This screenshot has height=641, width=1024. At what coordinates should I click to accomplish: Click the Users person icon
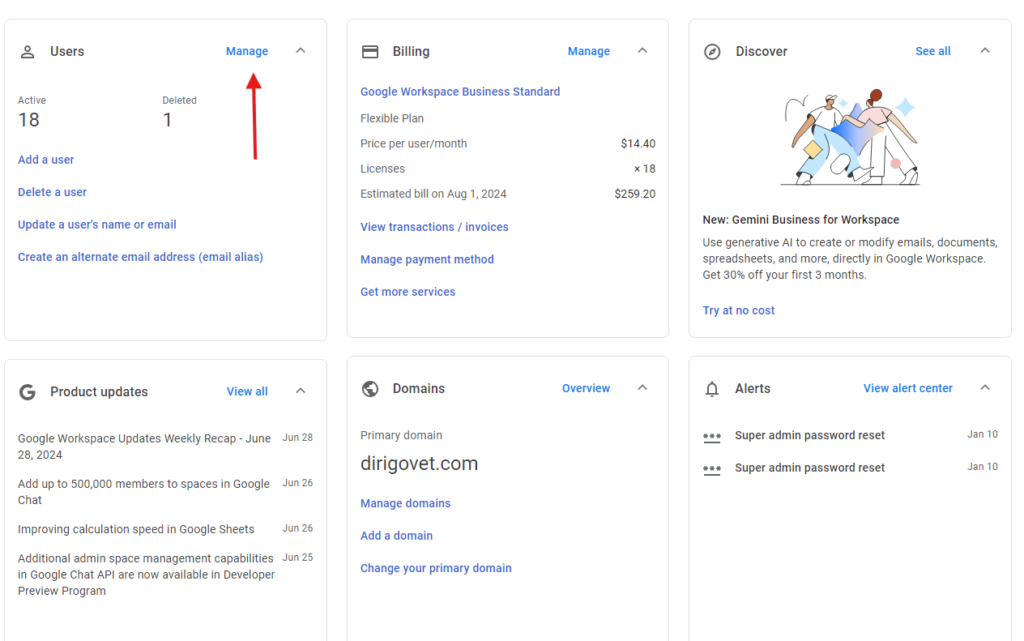pyautogui.click(x=27, y=52)
